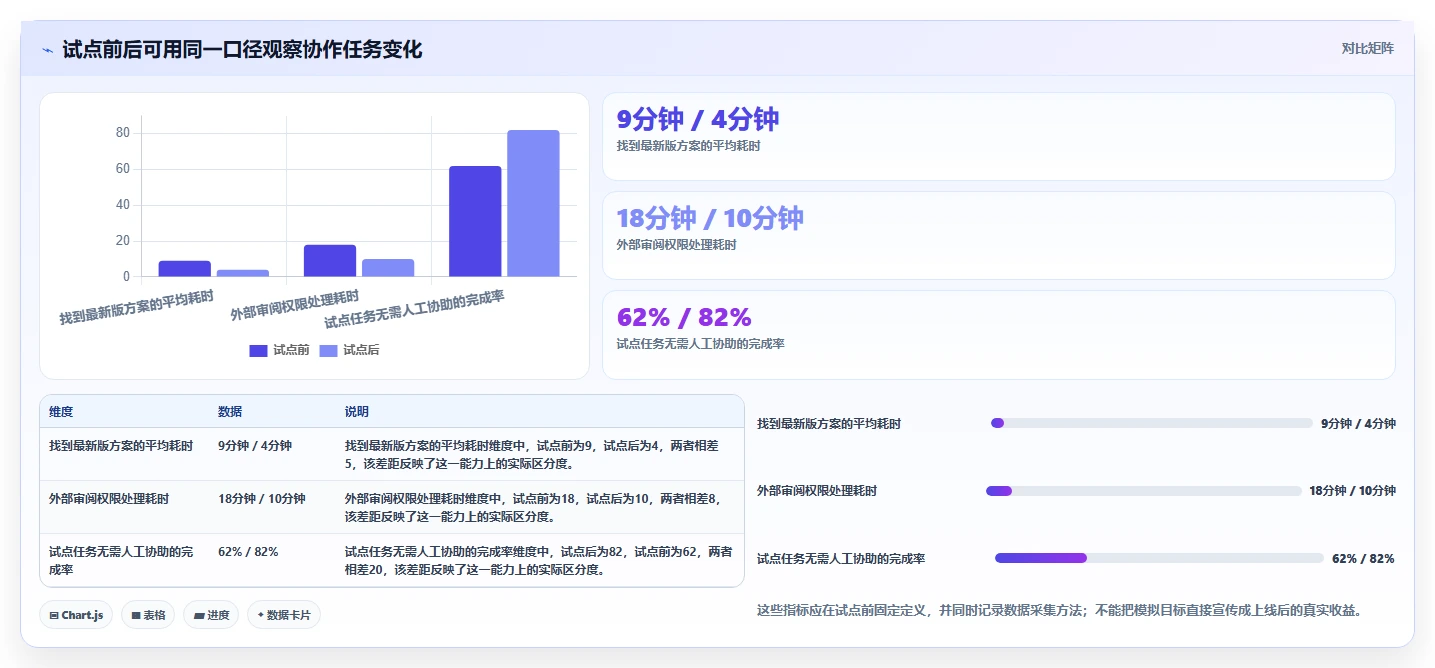Open the 9分钟 / 4分钟 data card
The image size is (1435, 668).
pyautogui.click(x=998, y=136)
